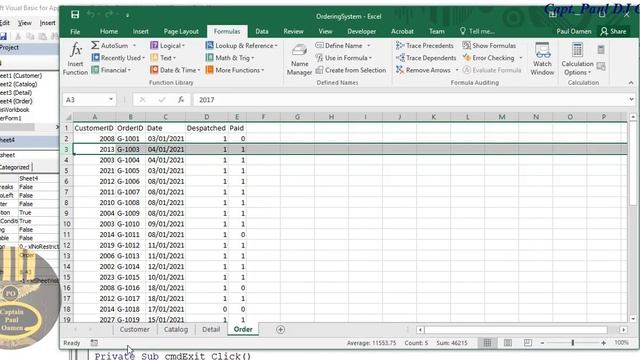Switch to the Insert ribbon tab in Excel
Screen dimensions: 640x360
(x=140, y=31)
